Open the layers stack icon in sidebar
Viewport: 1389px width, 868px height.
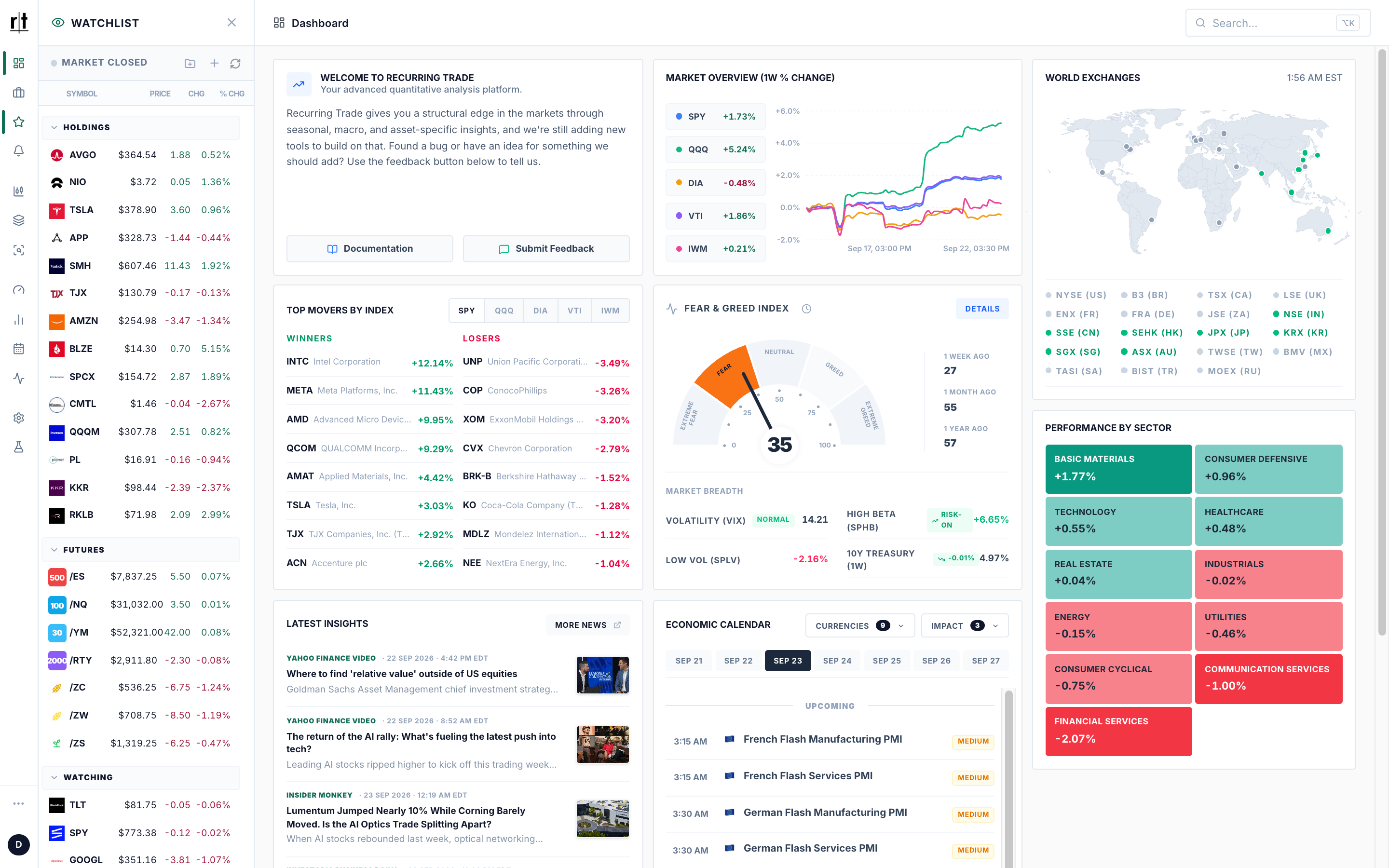19,220
